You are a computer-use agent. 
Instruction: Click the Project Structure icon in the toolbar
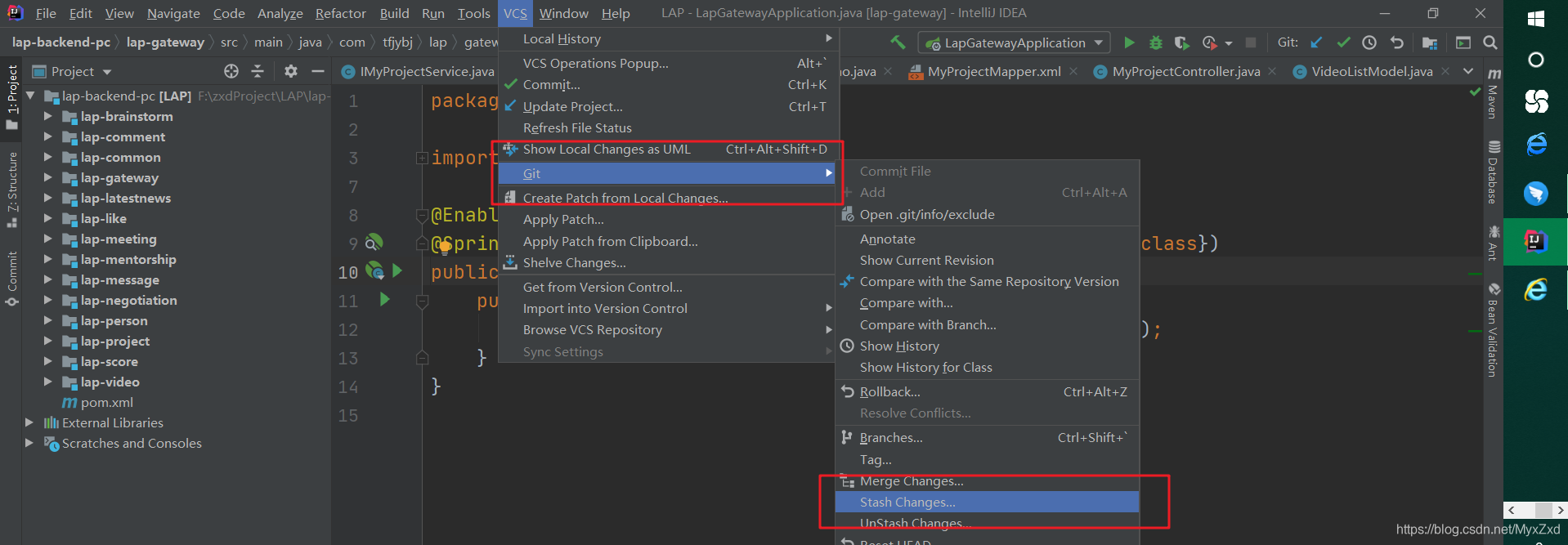1430,42
